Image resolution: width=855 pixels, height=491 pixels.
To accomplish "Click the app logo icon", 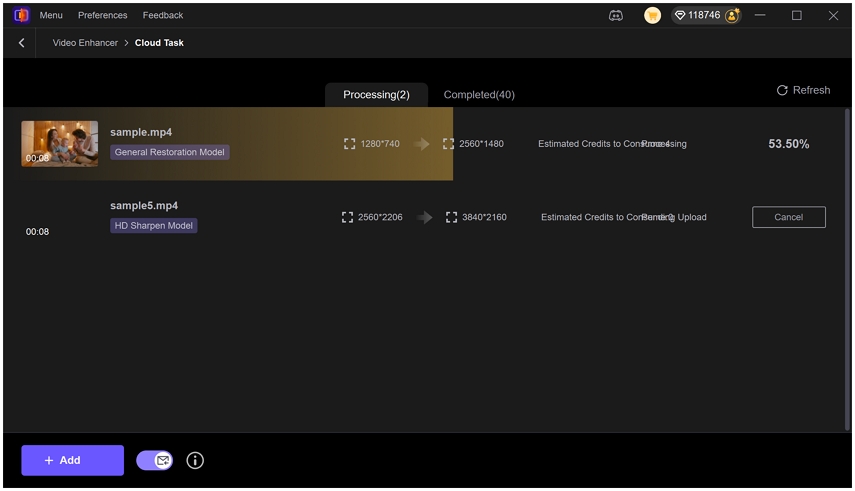I will point(21,15).
